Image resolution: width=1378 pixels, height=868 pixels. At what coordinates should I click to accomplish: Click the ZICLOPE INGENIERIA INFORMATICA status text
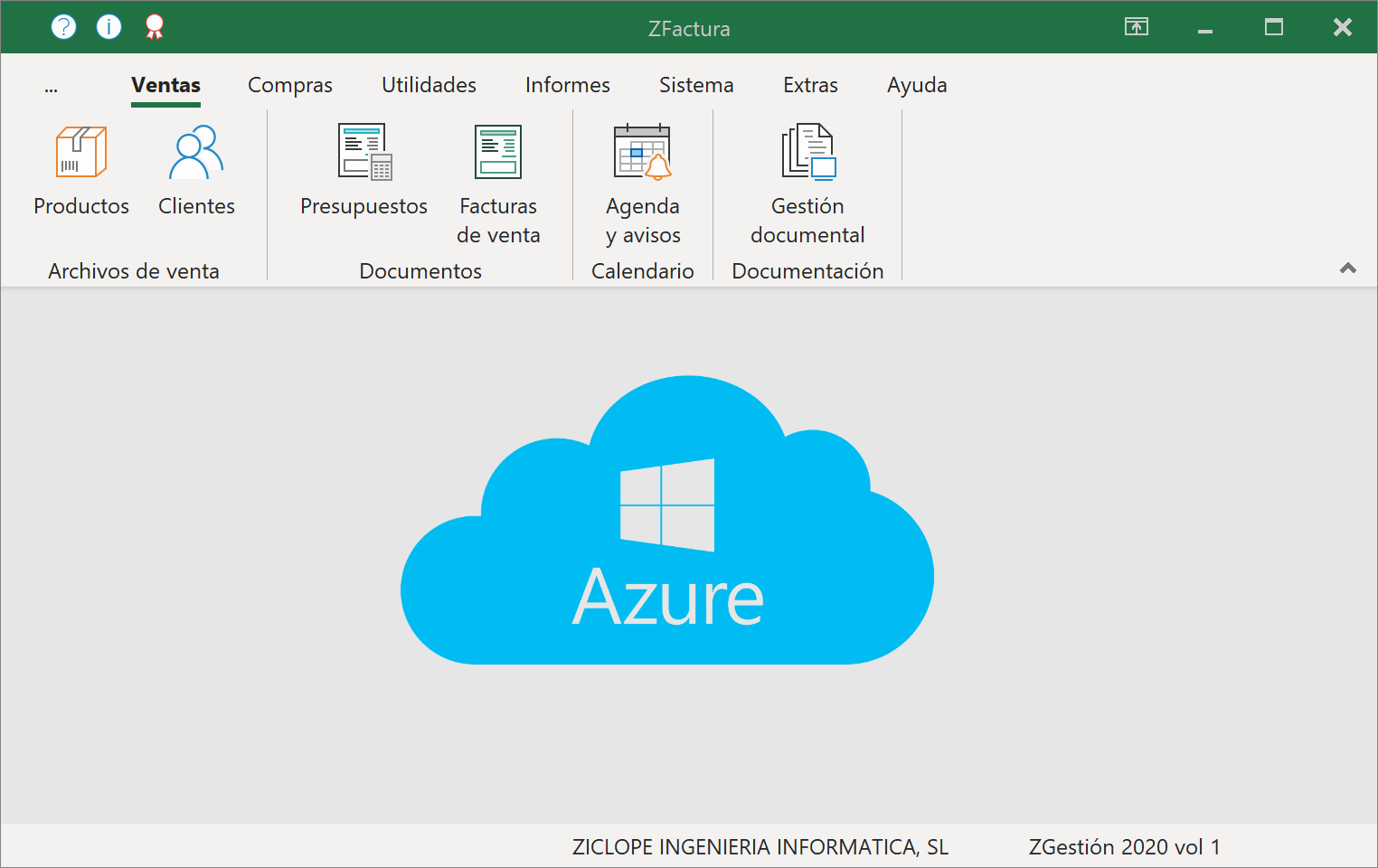[760, 847]
